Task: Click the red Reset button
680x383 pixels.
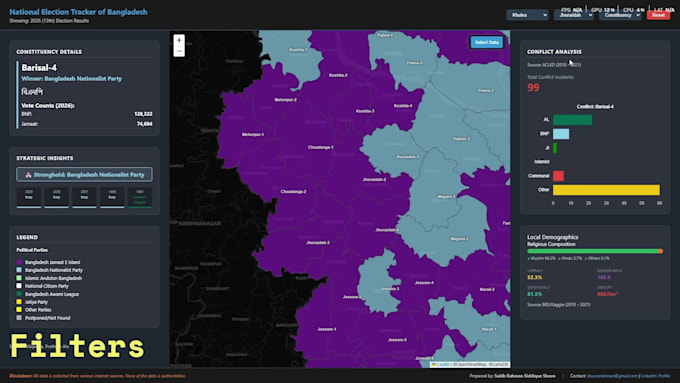Action: (658, 15)
